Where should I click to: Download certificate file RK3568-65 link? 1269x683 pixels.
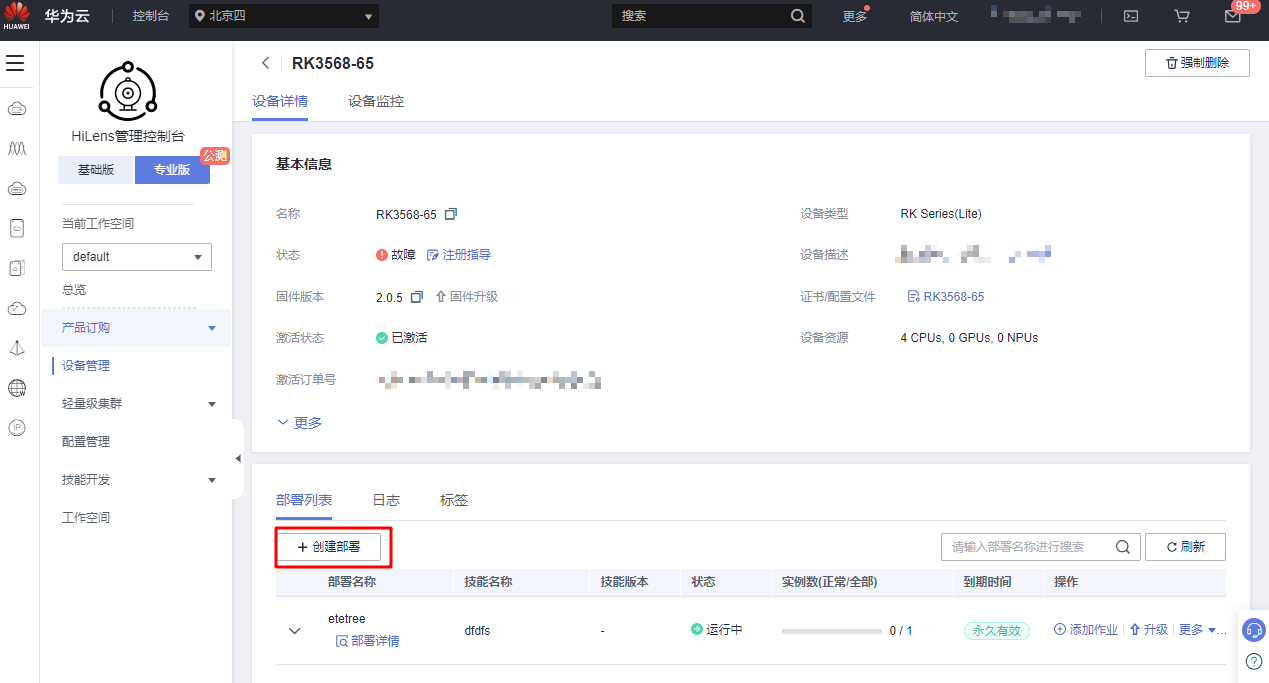[946, 297]
